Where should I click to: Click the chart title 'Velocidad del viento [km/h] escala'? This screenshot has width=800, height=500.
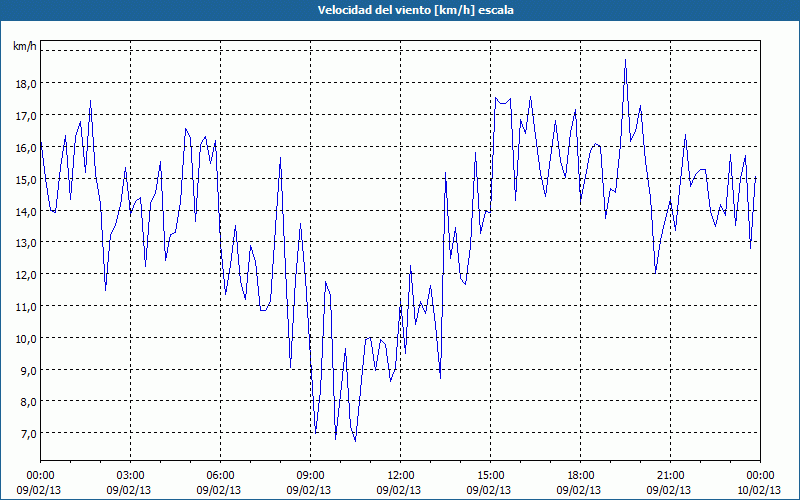[415, 10]
